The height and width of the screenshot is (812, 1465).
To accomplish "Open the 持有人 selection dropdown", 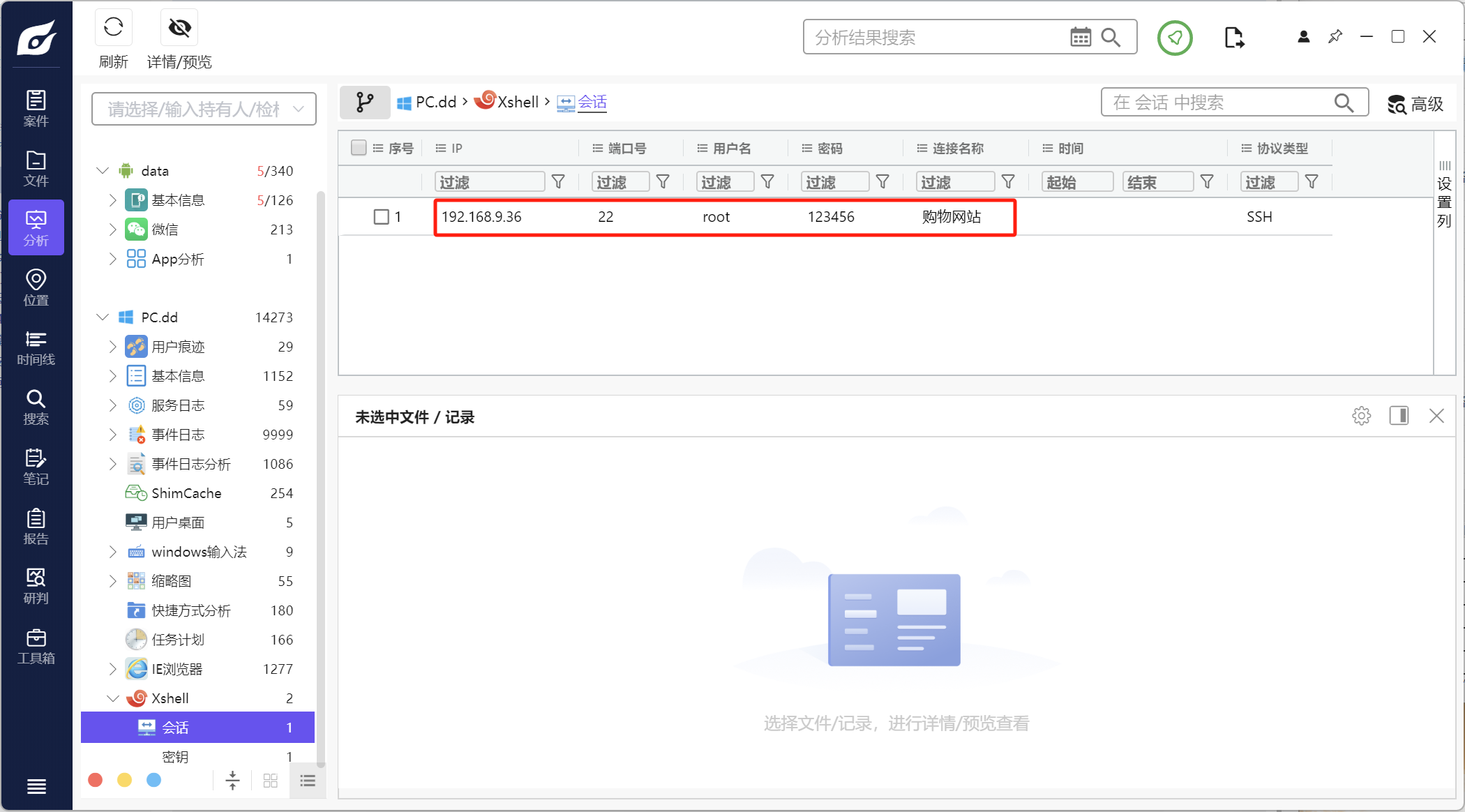I will (204, 109).
